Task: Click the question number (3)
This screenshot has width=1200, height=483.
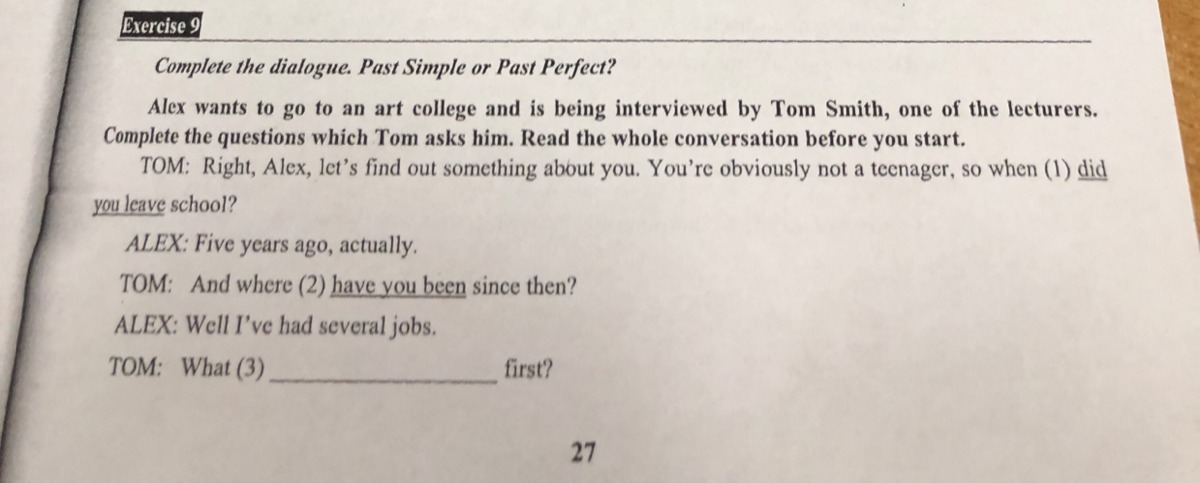Action: [250, 368]
